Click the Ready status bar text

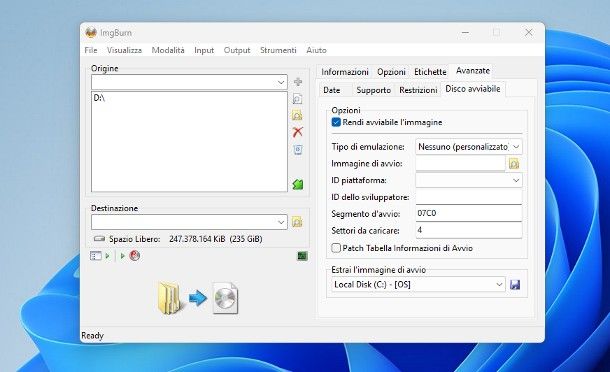93,335
